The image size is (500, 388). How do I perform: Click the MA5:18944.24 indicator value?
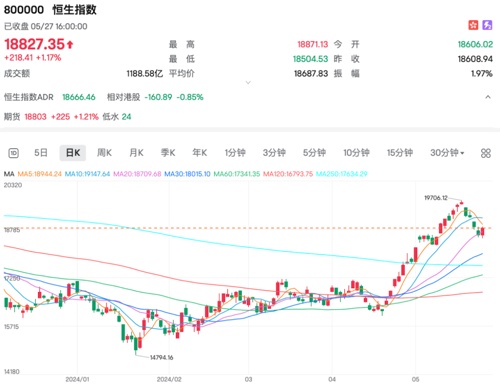(39, 174)
